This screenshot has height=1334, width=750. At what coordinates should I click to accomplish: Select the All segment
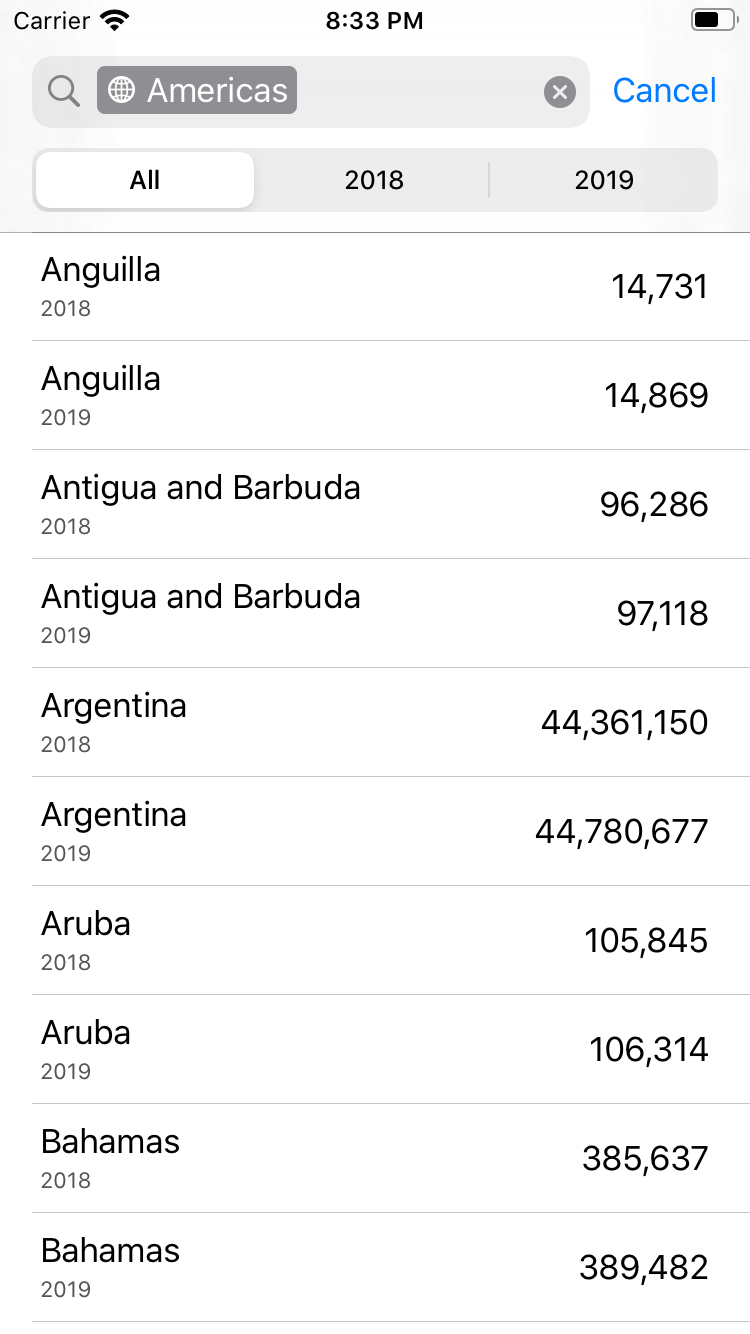[x=145, y=180]
